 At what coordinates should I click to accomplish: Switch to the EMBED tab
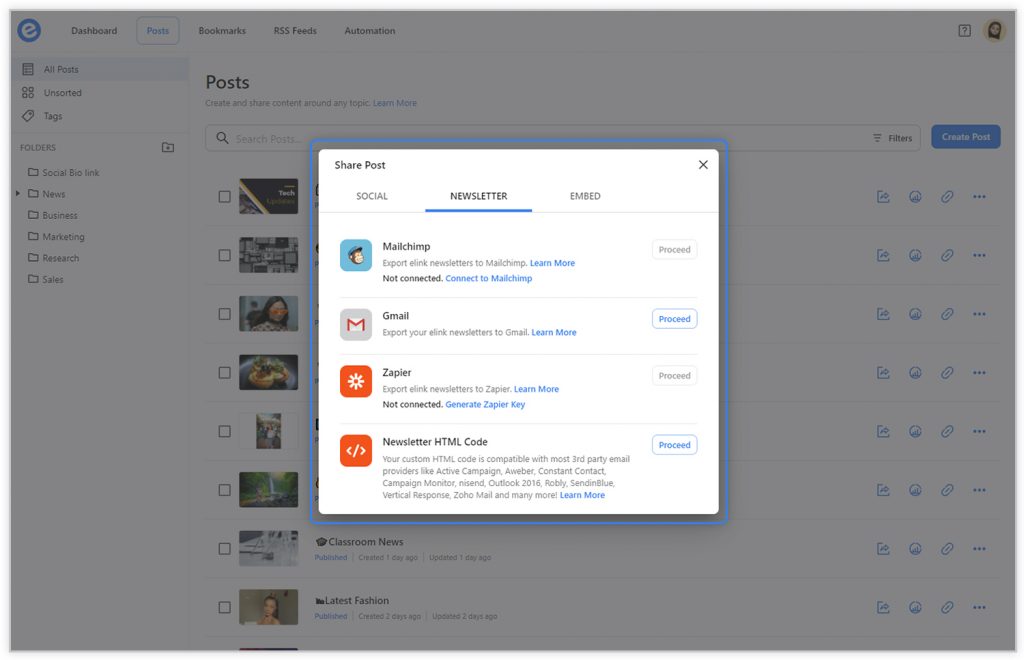(x=585, y=196)
